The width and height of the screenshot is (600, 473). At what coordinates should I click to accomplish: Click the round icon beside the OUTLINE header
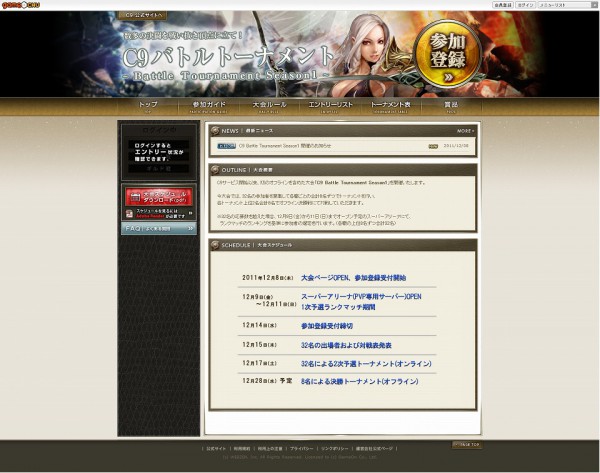(215, 170)
